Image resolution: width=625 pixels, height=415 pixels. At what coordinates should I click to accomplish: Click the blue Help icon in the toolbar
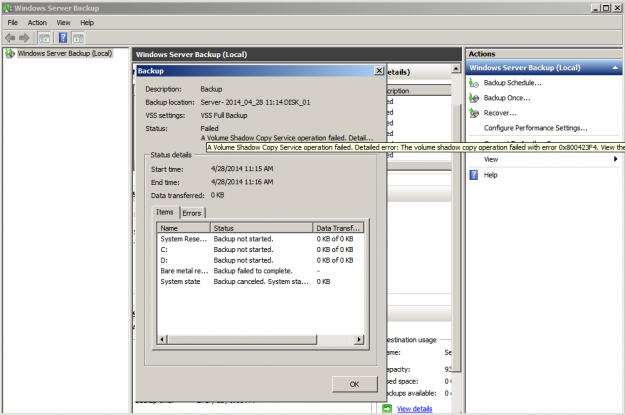(x=62, y=37)
